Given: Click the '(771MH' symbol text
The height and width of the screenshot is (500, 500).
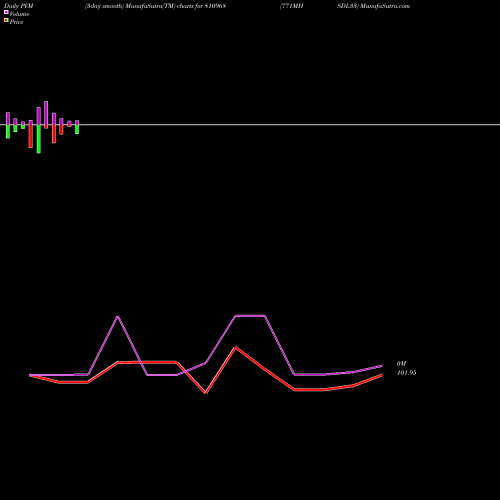Looking at the screenshot, I should tap(292, 6).
